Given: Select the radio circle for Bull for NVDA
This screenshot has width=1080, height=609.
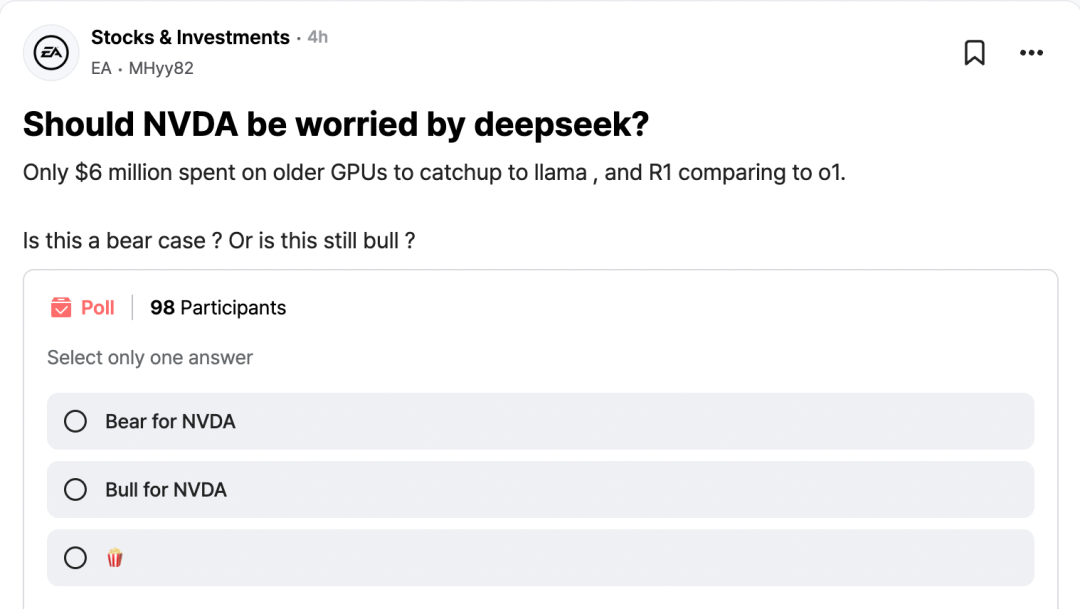Looking at the screenshot, I should point(76,490).
